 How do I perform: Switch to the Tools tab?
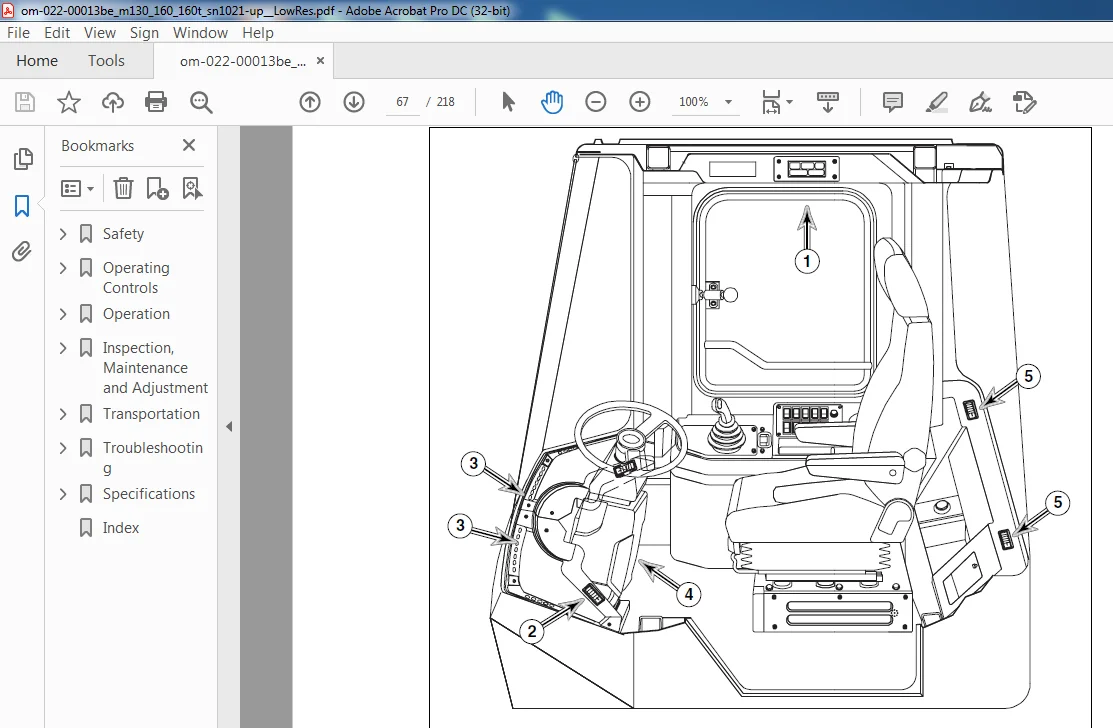click(106, 61)
